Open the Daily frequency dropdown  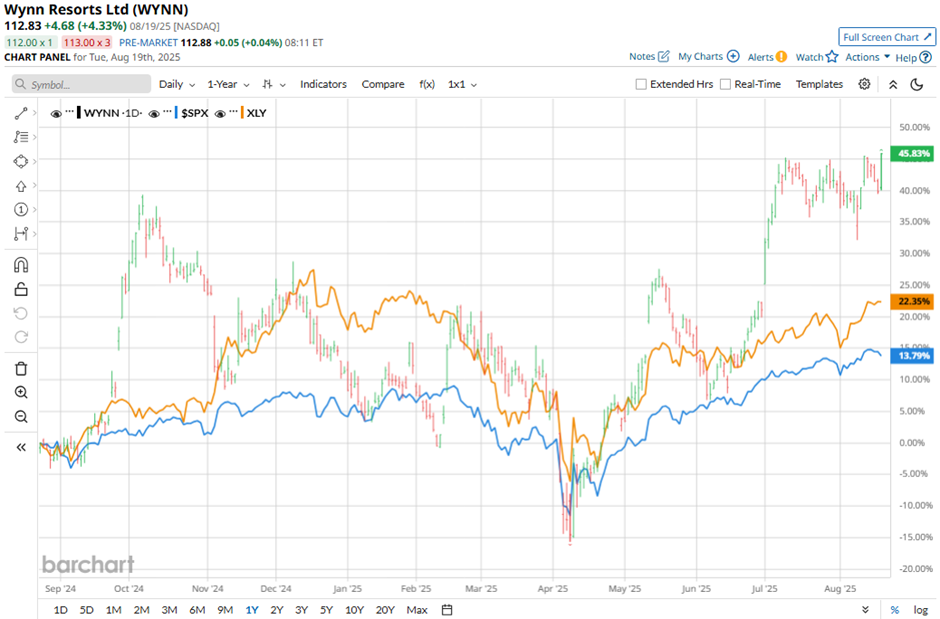tap(177, 84)
